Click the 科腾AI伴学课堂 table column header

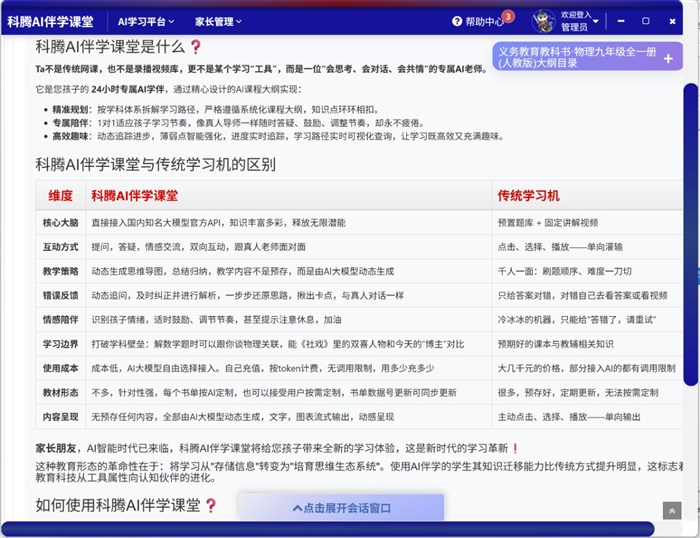[134, 195]
